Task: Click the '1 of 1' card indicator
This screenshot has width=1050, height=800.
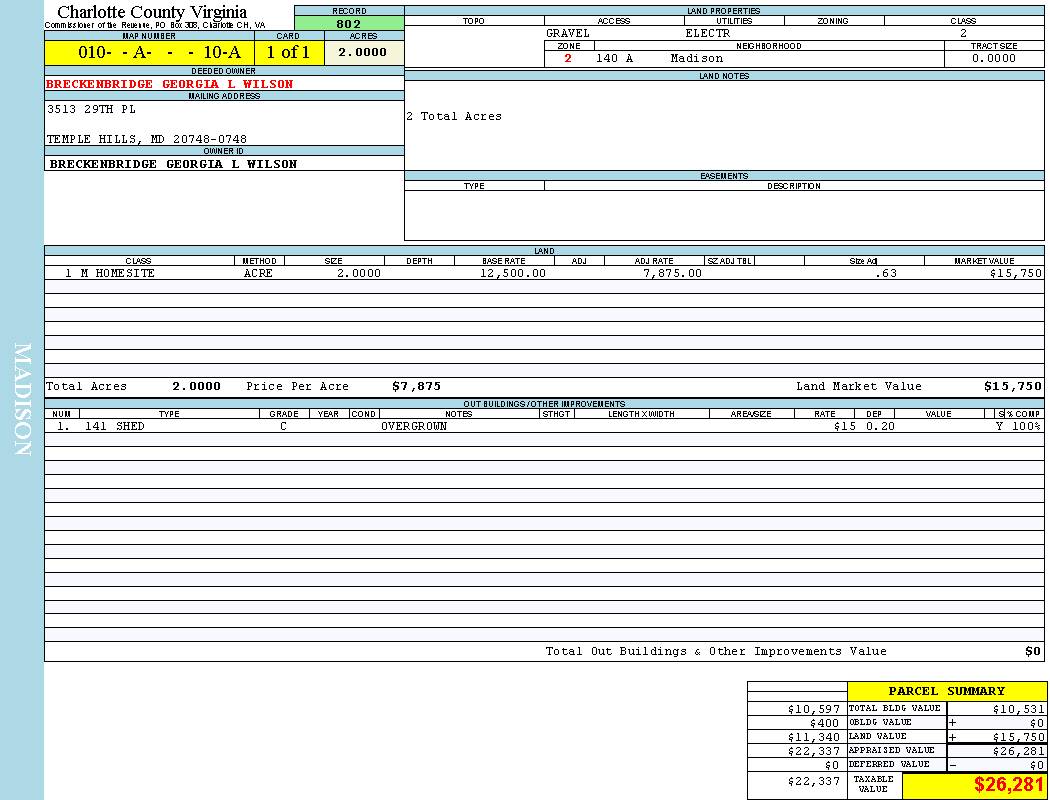Action: (288, 52)
